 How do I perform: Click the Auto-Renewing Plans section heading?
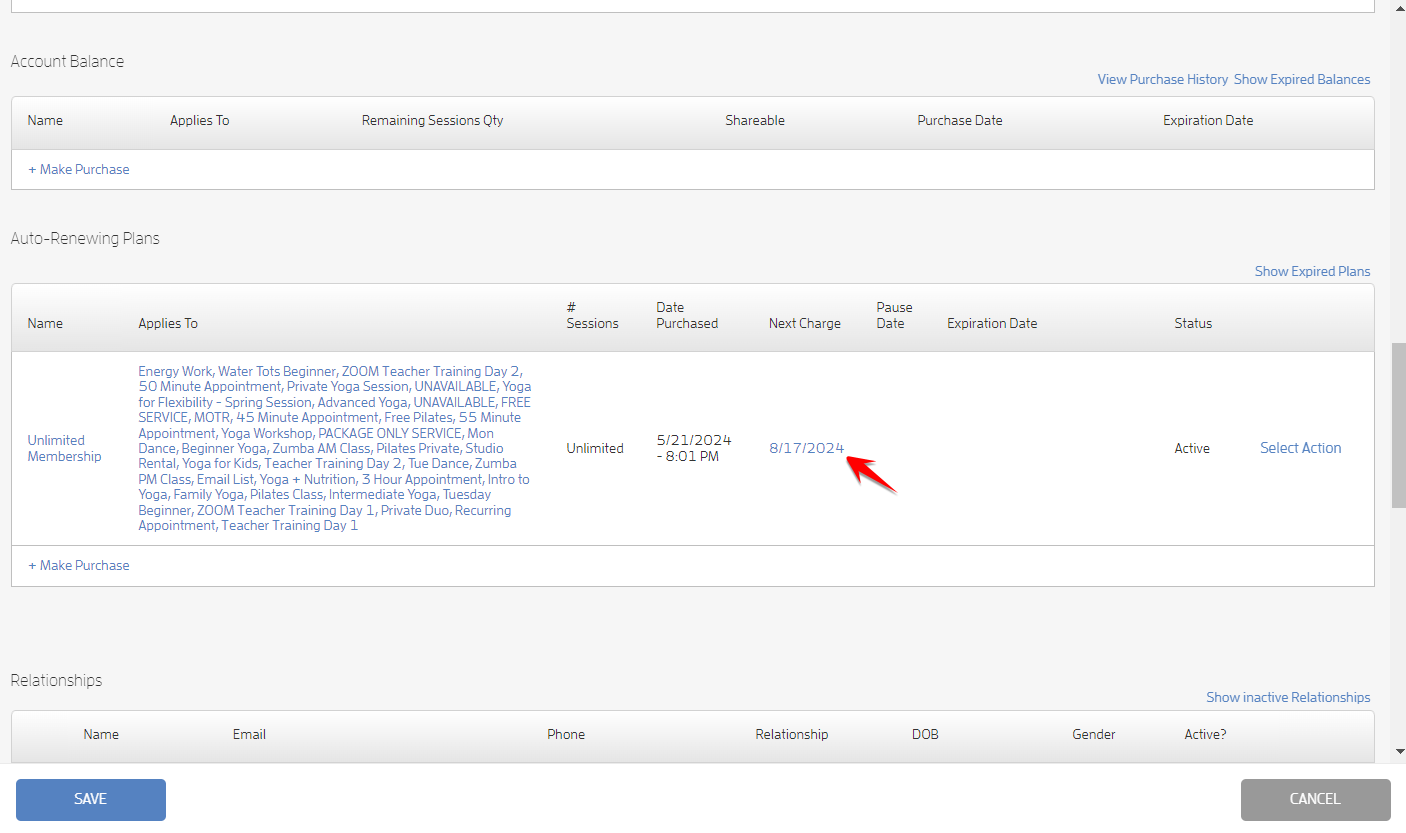click(85, 238)
